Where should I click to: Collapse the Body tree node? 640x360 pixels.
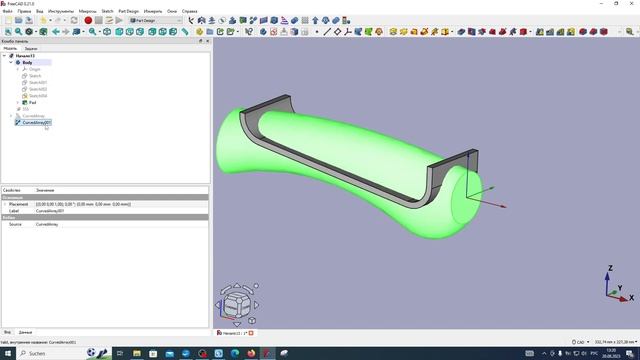point(11,62)
